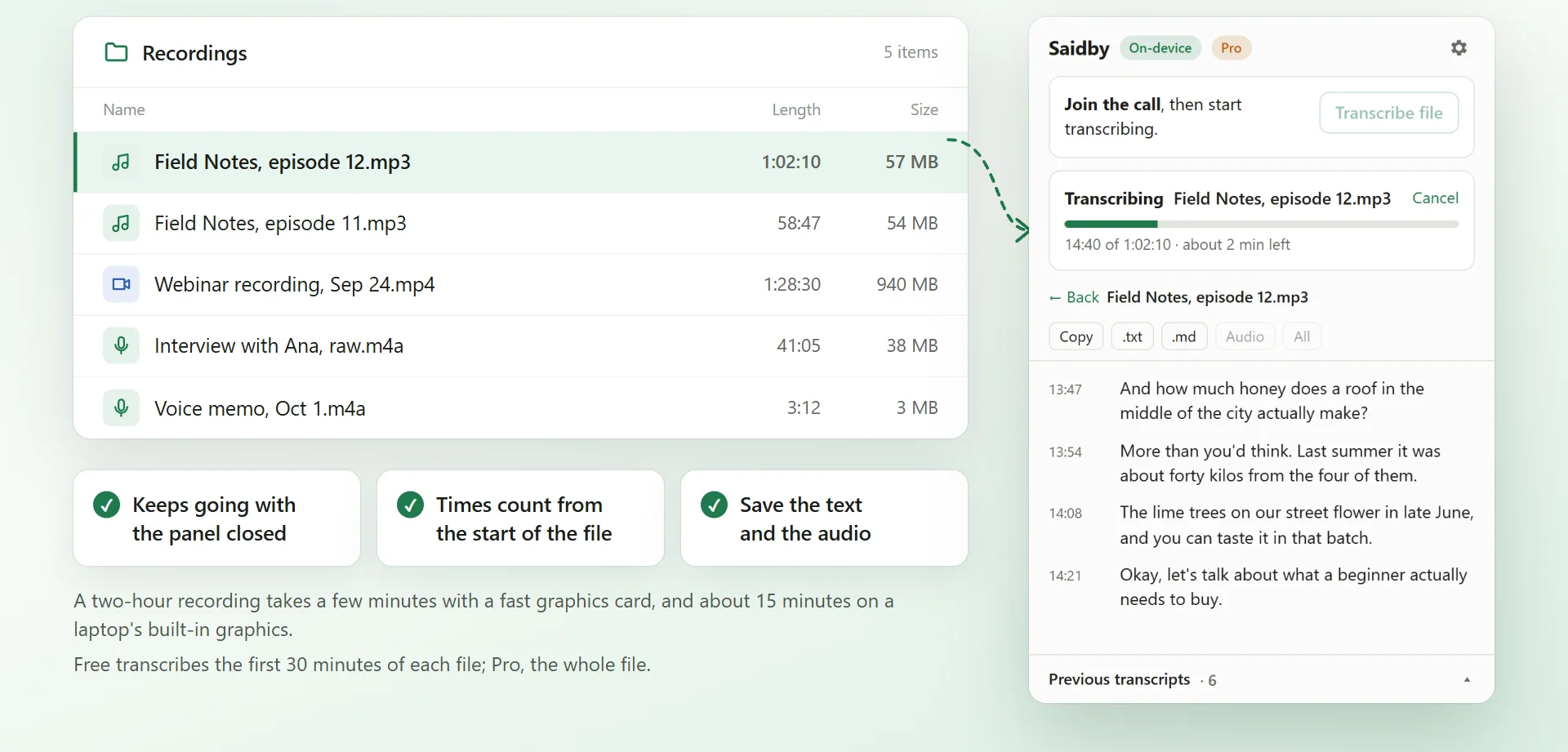Jump to the 13:54 transcript timestamp
The height and width of the screenshot is (752, 1568).
pyautogui.click(x=1065, y=452)
